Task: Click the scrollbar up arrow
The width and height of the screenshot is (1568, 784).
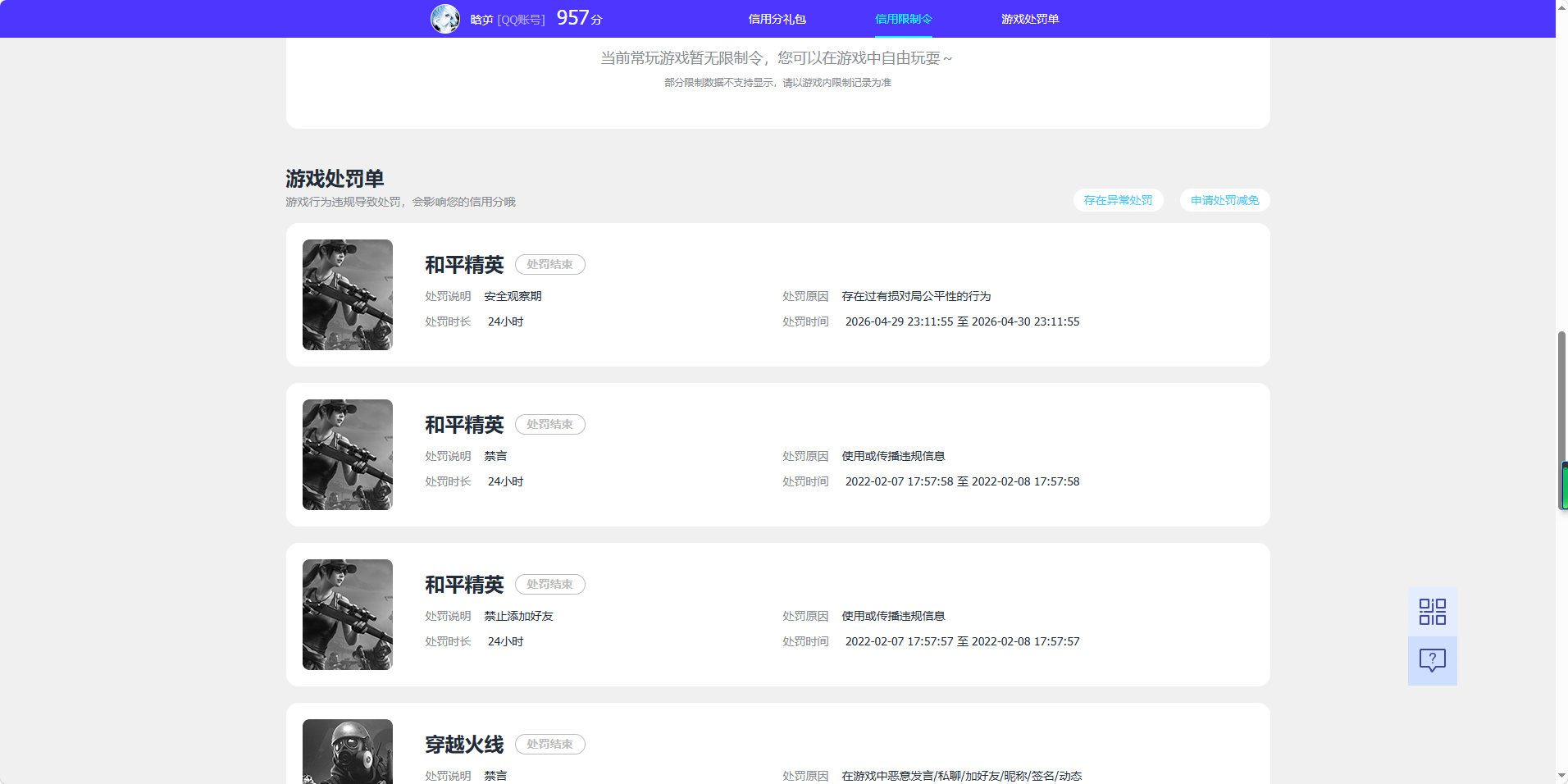Action: point(1561,7)
